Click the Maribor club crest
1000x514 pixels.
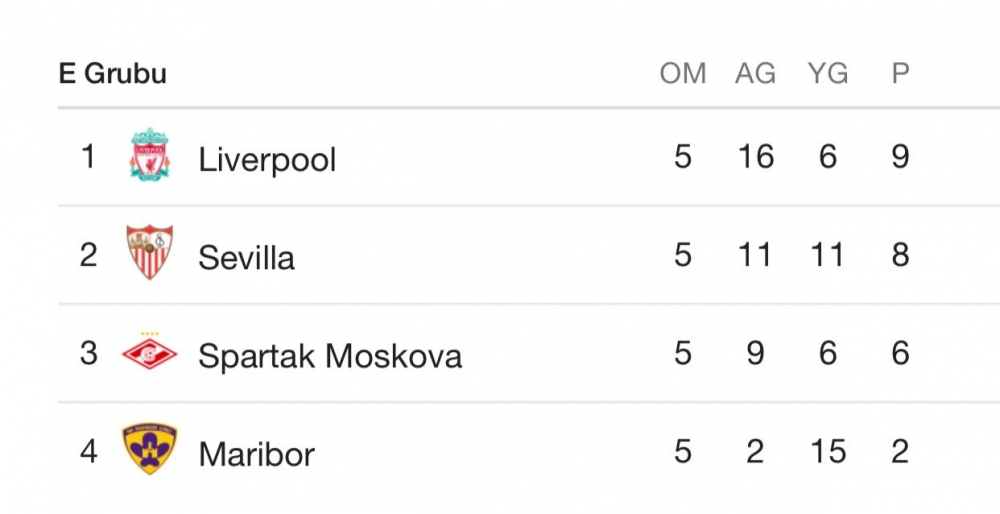[x=150, y=450]
